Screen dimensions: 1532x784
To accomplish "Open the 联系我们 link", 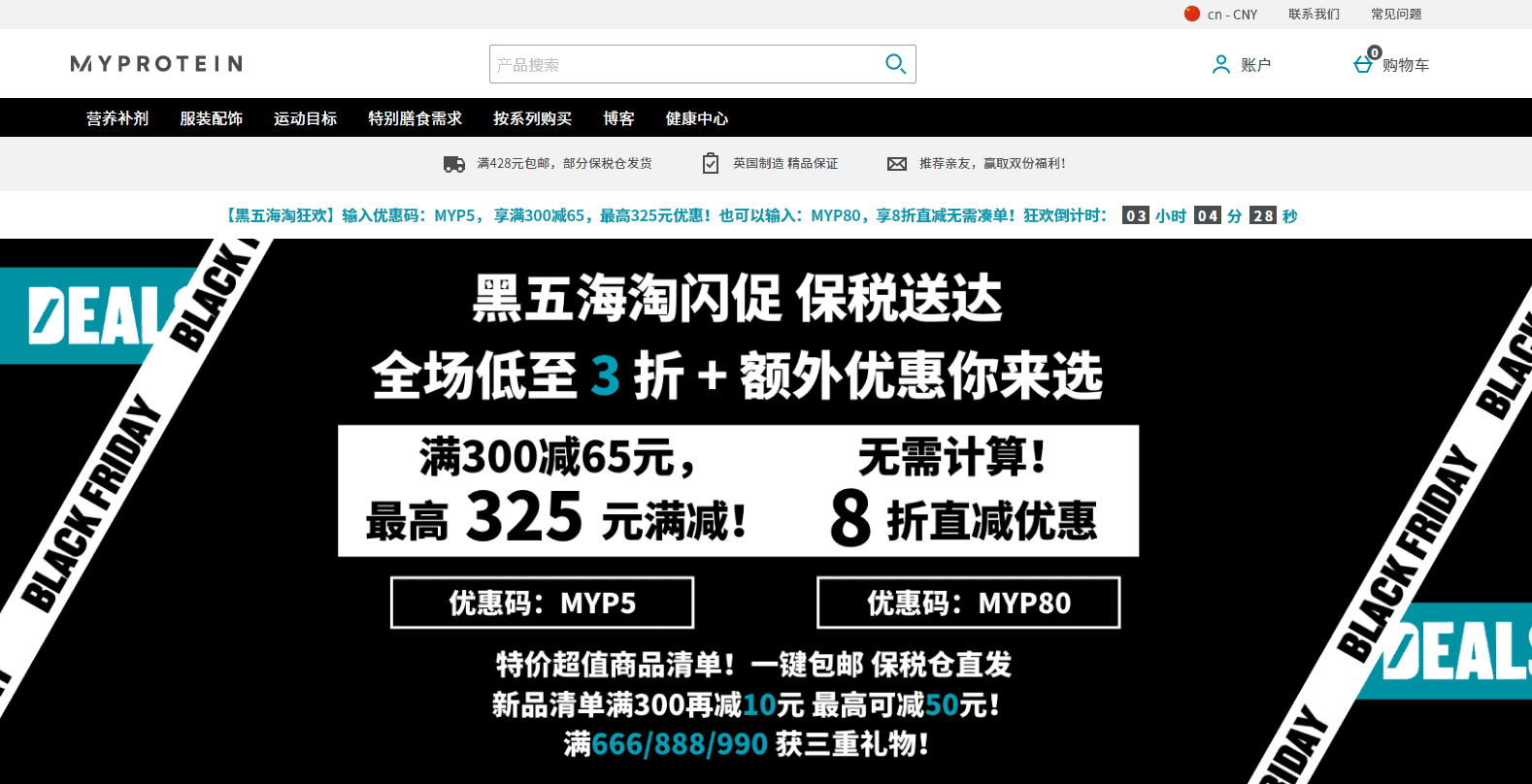I will (x=1314, y=15).
